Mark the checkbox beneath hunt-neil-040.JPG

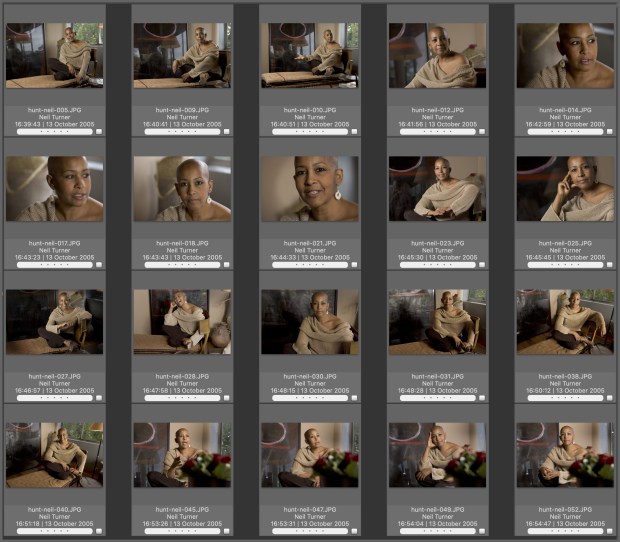[99, 530]
